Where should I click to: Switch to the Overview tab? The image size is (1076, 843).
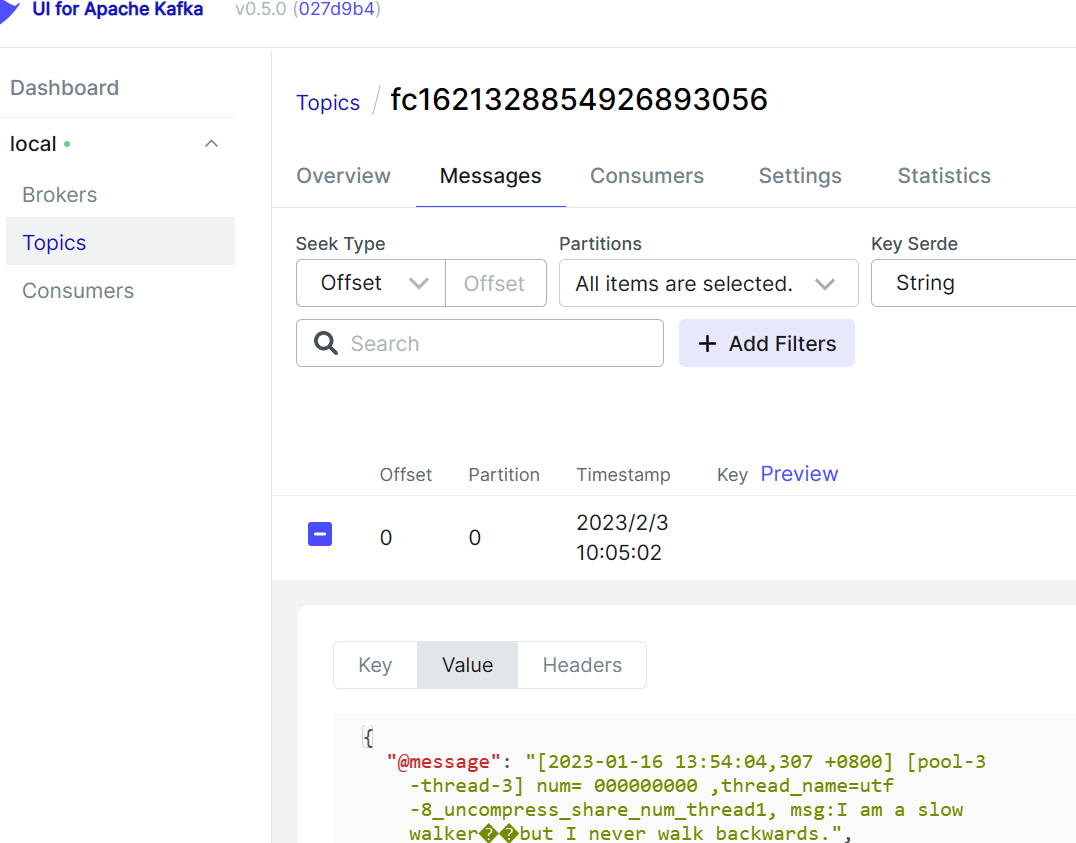coord(343,175)
